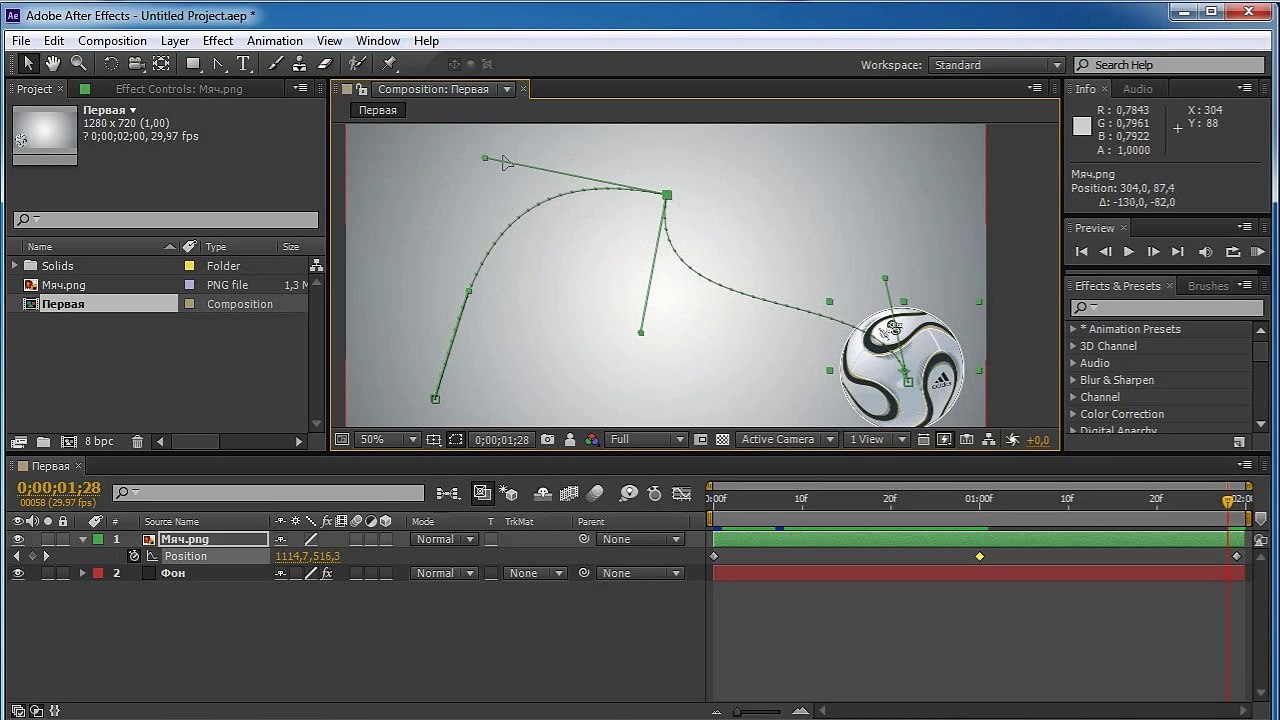Open Composition Mini-Flowchart in timeline
The image size is (1280, 720).
(x=448, y=493)
